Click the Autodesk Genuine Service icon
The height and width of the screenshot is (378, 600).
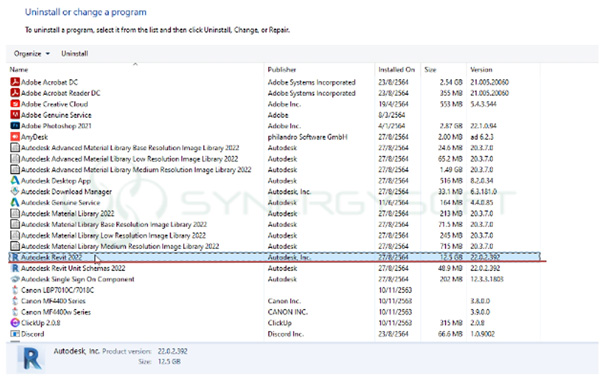point(15,202)
